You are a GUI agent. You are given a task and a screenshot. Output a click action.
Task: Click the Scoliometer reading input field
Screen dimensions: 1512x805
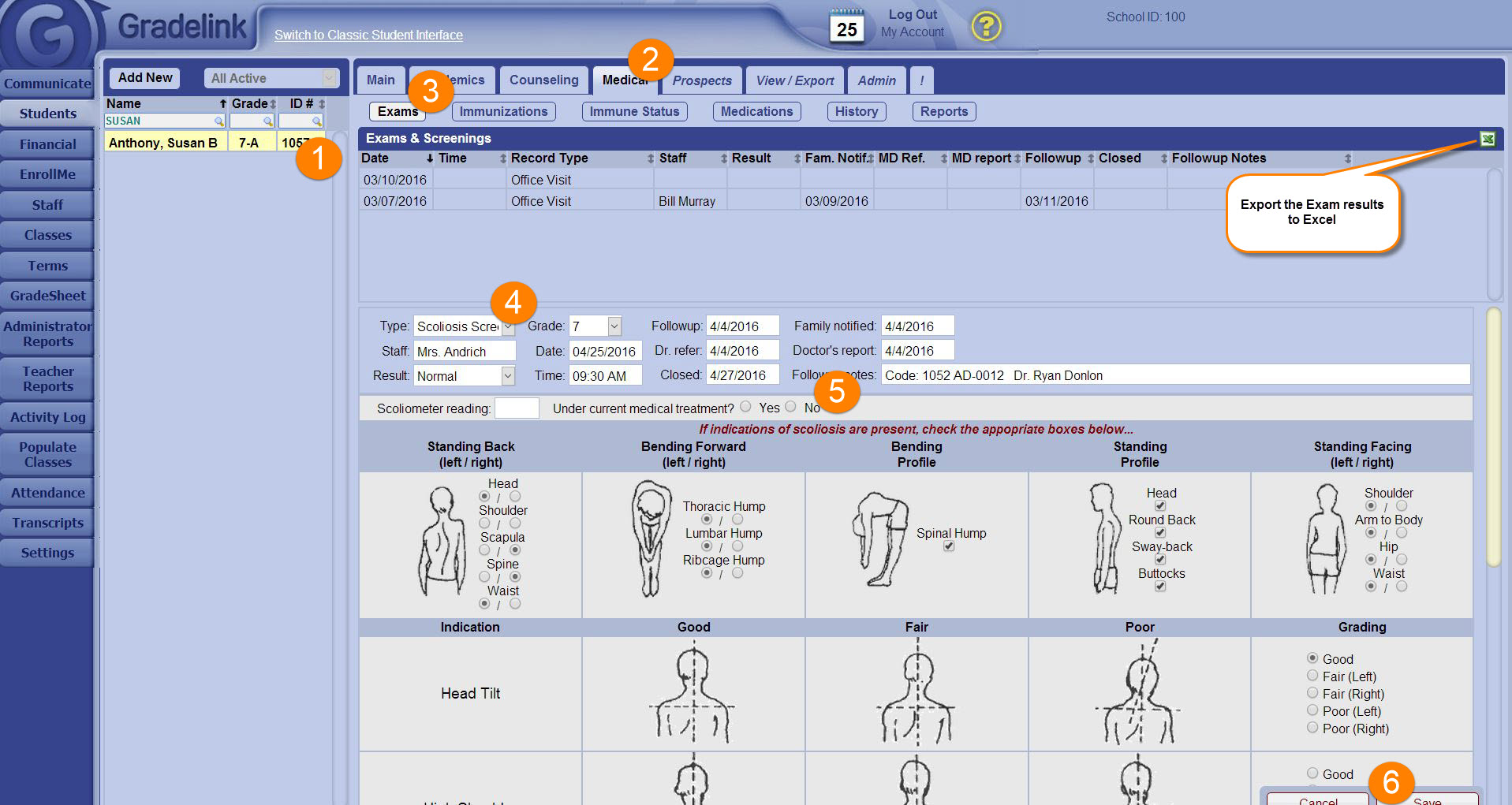click(517, 408)
